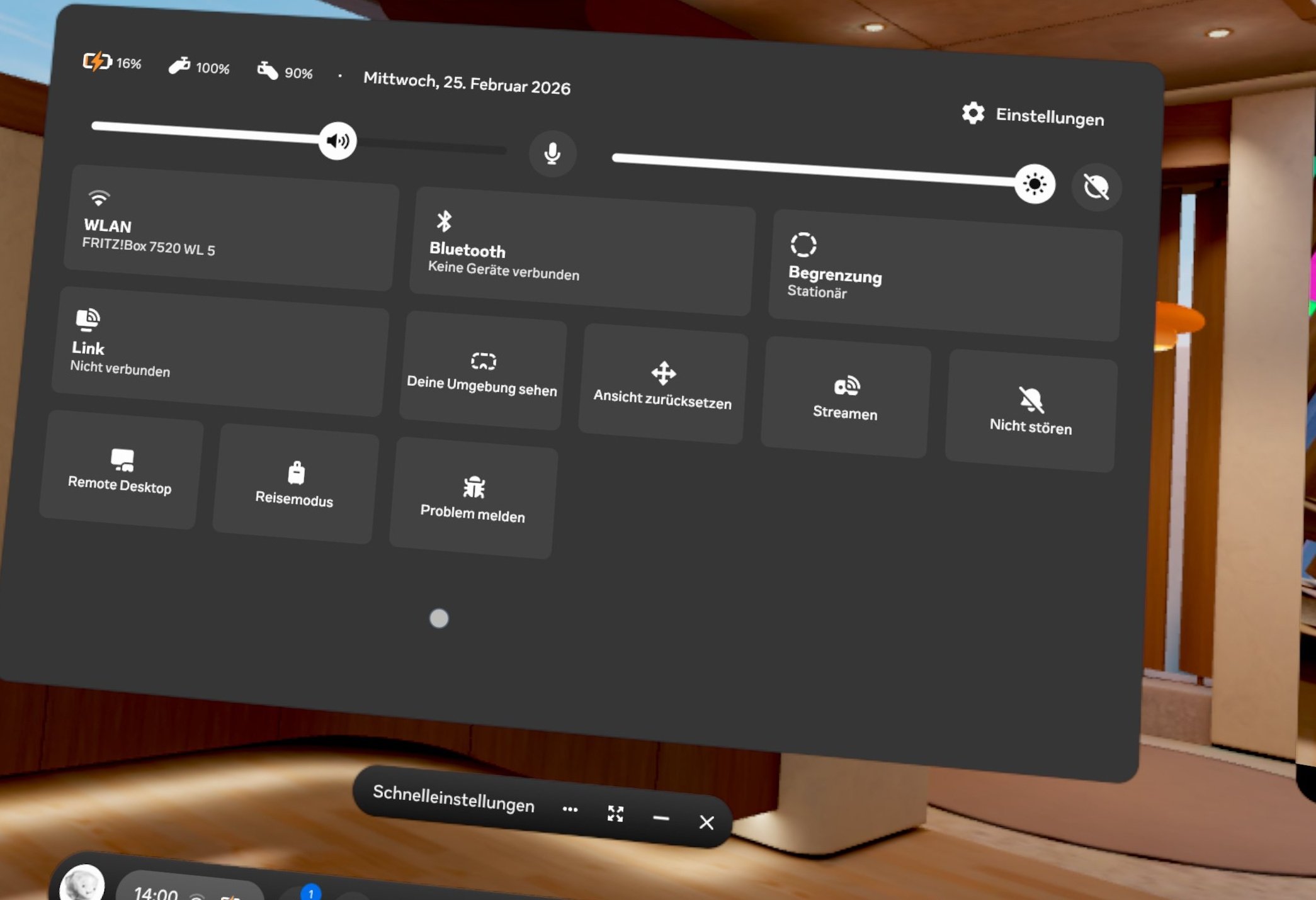The width and height of the screenshot is (1316, 900).
Task: Open Remote Desktop tile
Action: 120,470
